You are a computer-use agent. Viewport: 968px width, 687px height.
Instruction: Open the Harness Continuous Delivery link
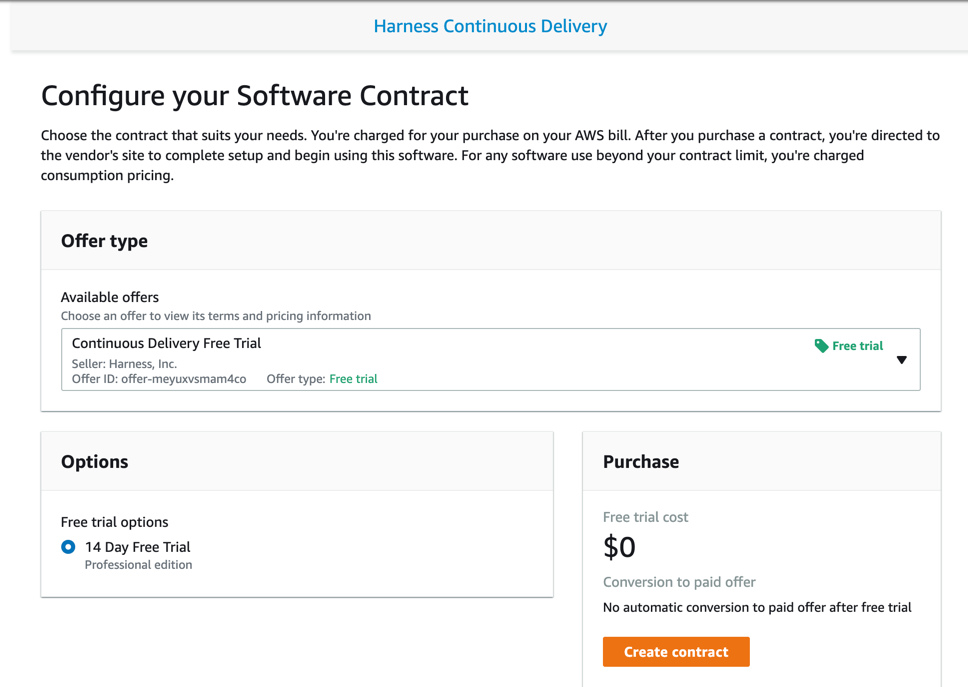[490, 26]
